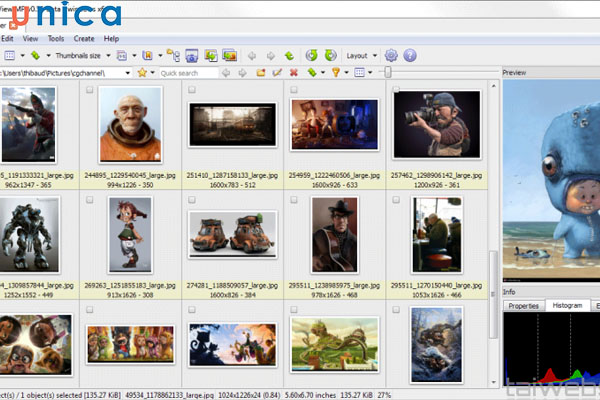
Task: Check the box for 244895_1229540045_large.jpg
Action: 90,90
